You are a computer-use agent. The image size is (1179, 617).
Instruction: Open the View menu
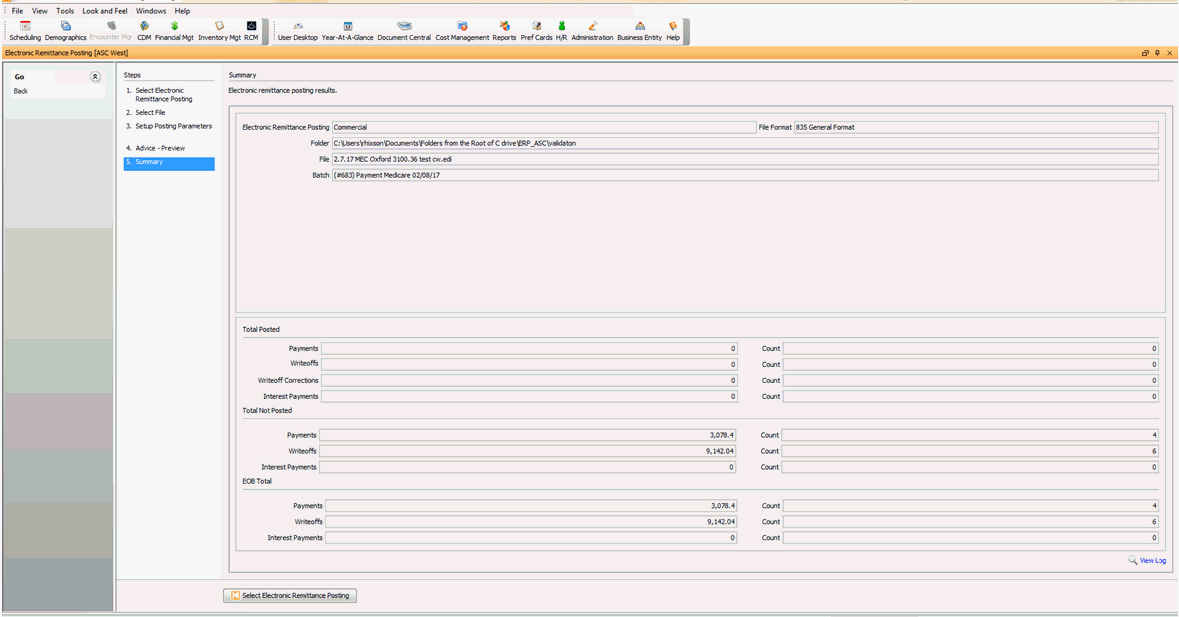[40, 11]
